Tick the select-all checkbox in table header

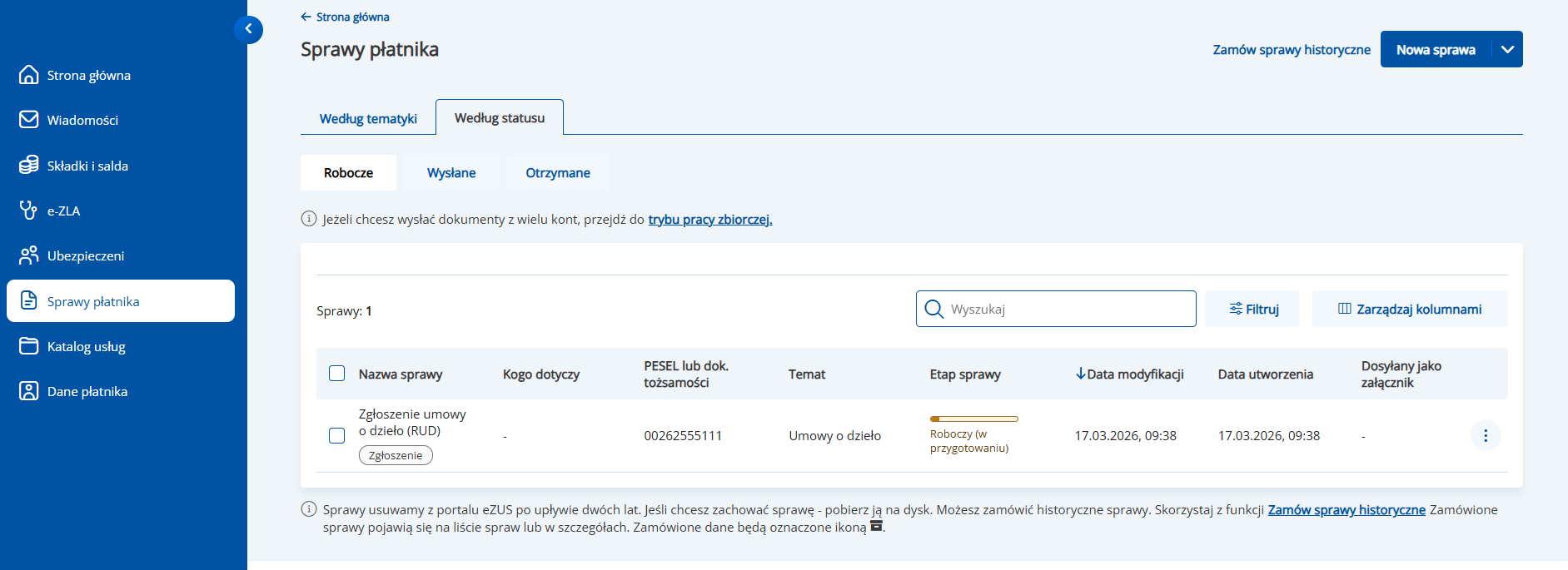tap(336, 374)
